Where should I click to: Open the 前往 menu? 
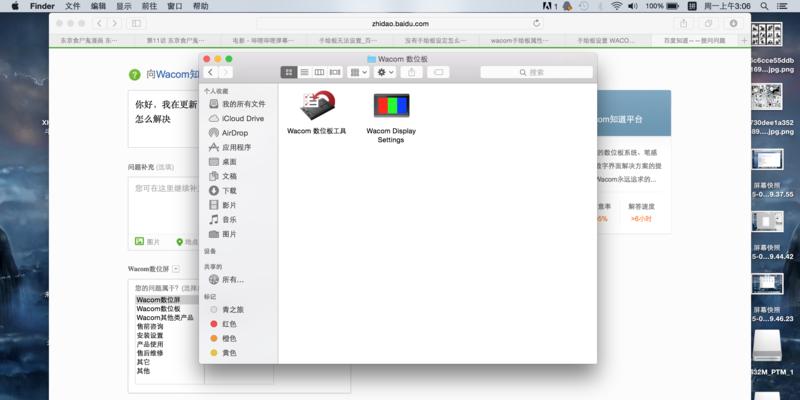(x=149, y=6)
